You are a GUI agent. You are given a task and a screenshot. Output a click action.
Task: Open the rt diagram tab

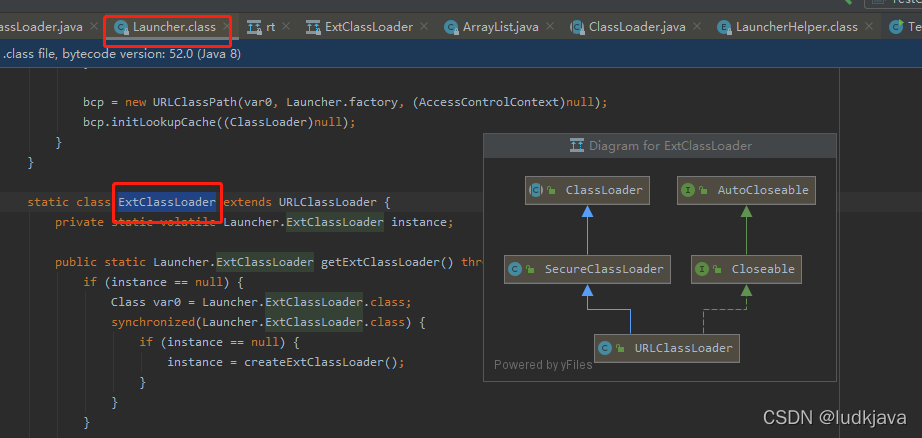pos(270,27)
